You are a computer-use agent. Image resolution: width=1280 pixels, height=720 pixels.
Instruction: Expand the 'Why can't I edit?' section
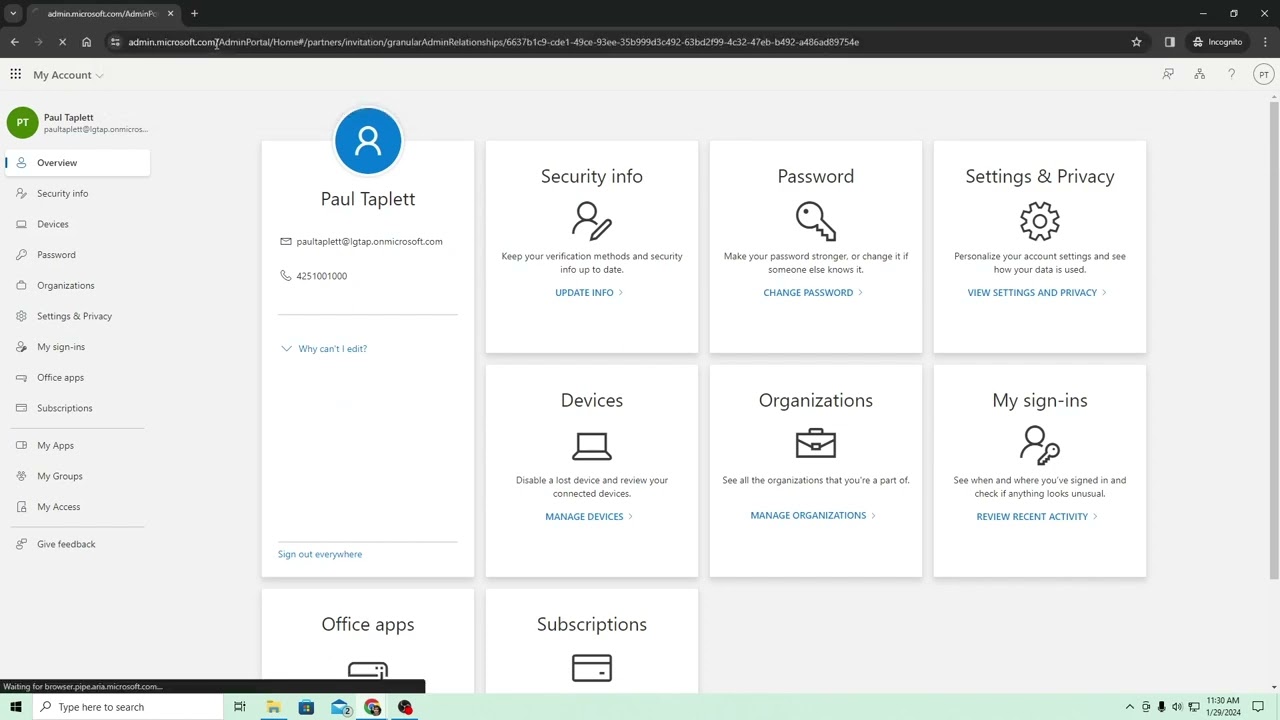pos(324,349)
